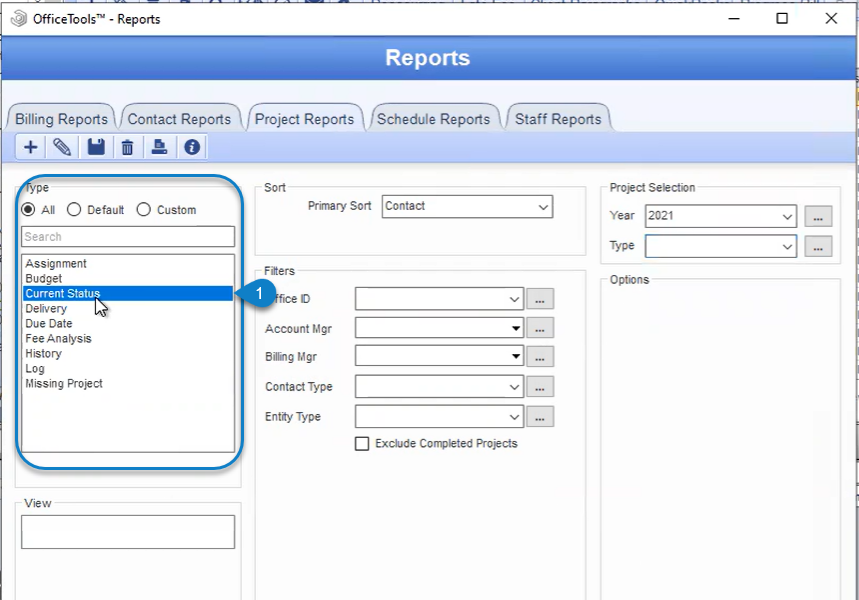Open the Staff Reports tab

(558, 119)
